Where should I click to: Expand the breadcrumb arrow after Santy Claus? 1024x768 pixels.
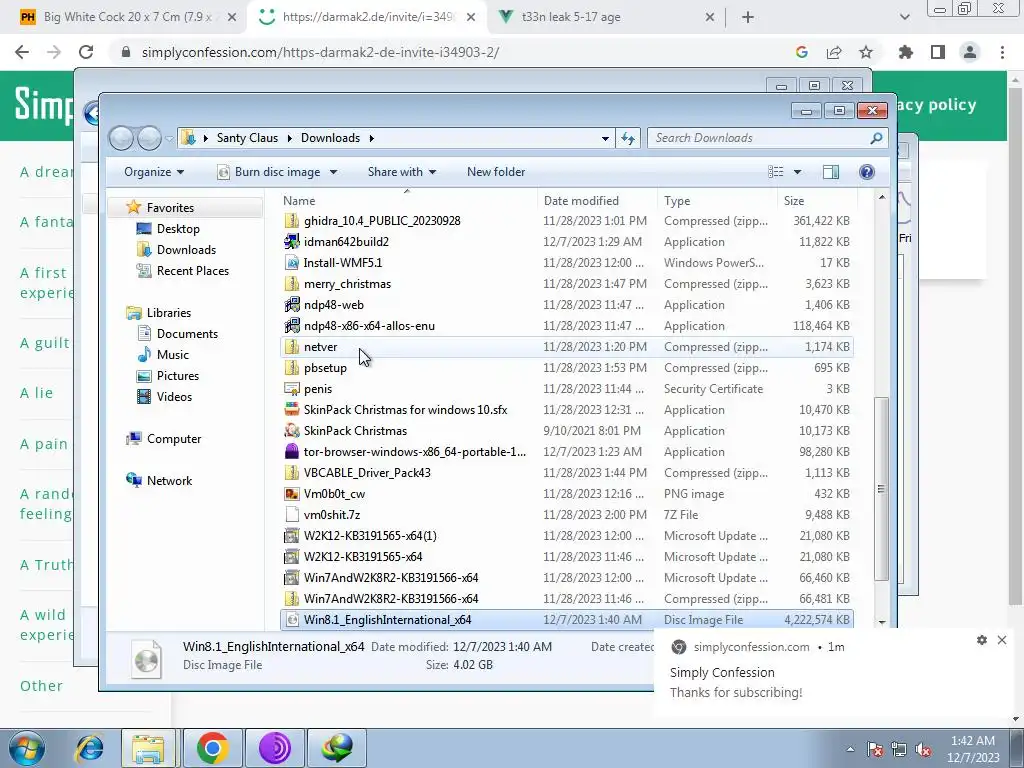(x=289, y=138)
